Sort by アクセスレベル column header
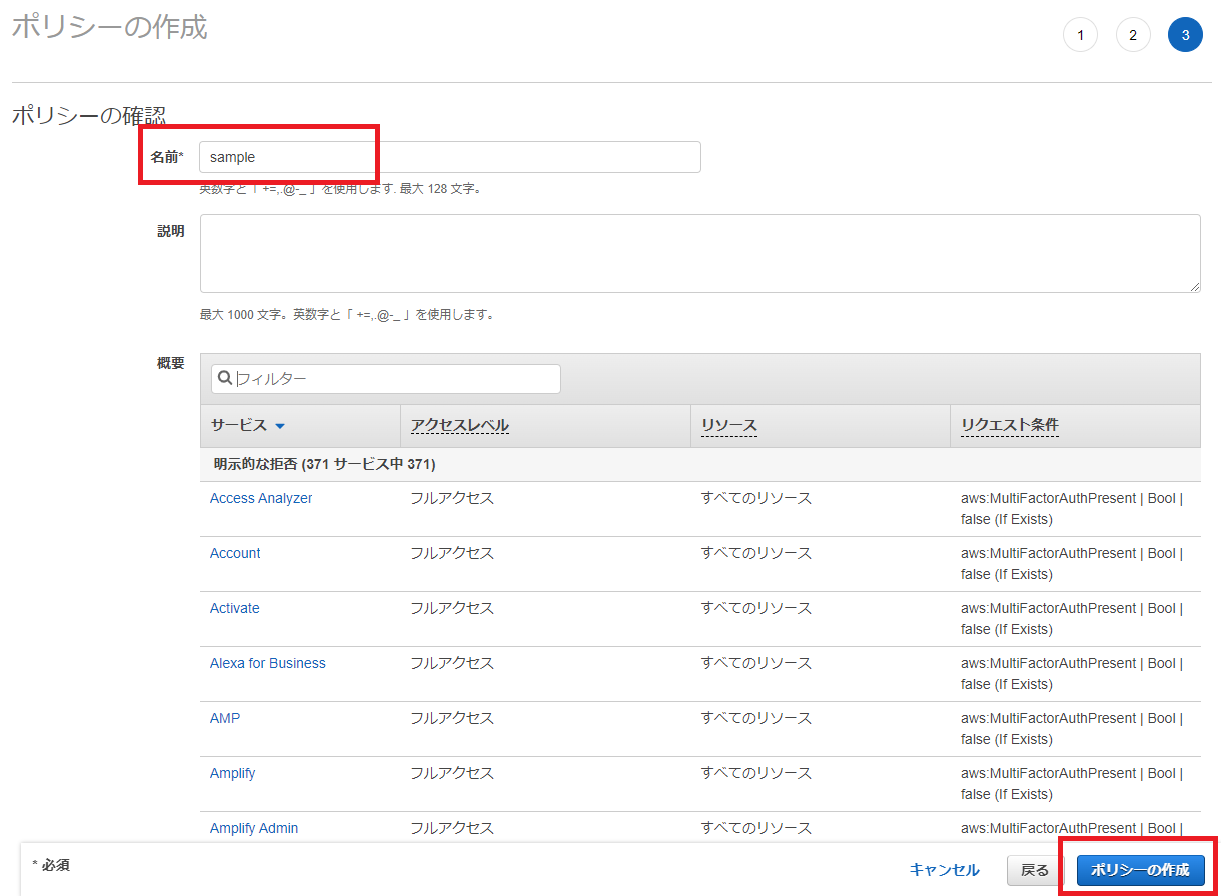The image size is (1221, 896). pos(460,425)
